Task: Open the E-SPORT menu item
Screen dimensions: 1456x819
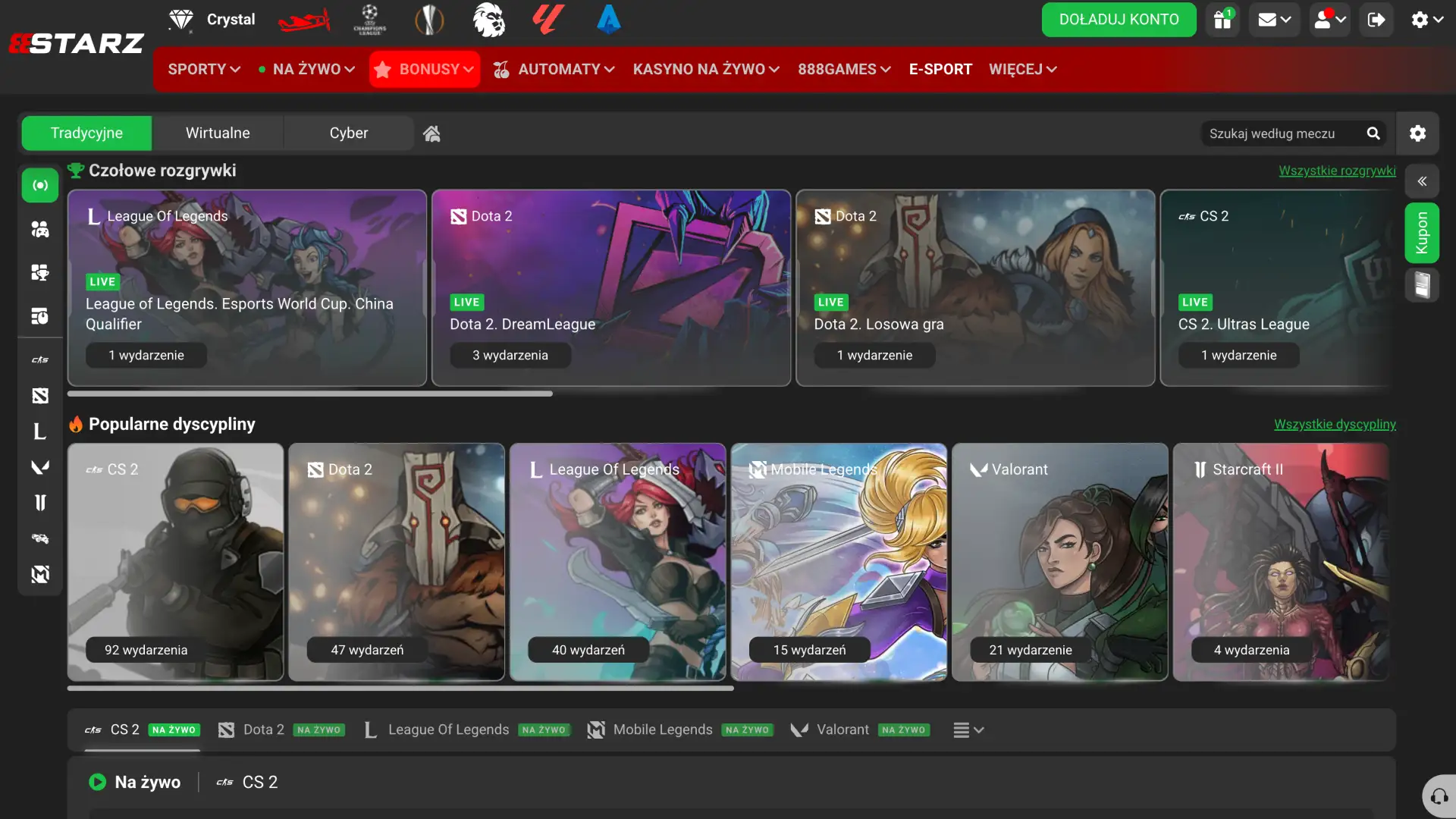Action: [940, 69]
